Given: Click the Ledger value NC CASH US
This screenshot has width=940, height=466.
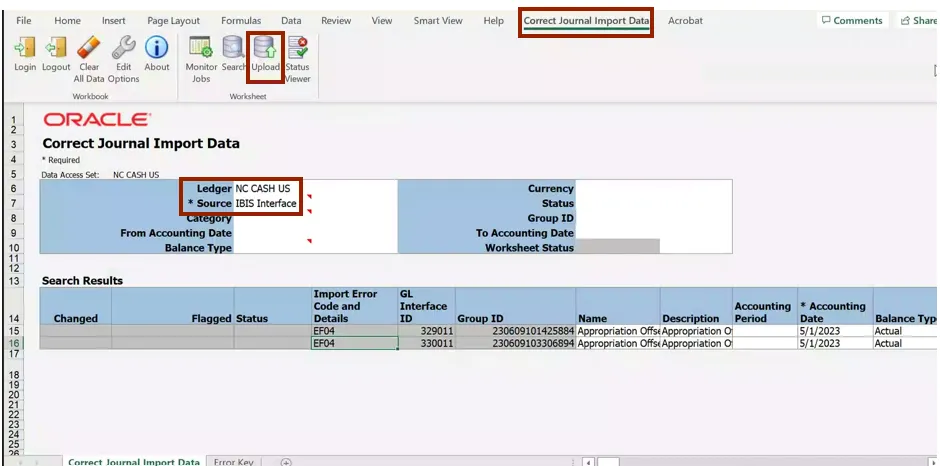Looking at the screenshot, I should click(x=263, y=188).
